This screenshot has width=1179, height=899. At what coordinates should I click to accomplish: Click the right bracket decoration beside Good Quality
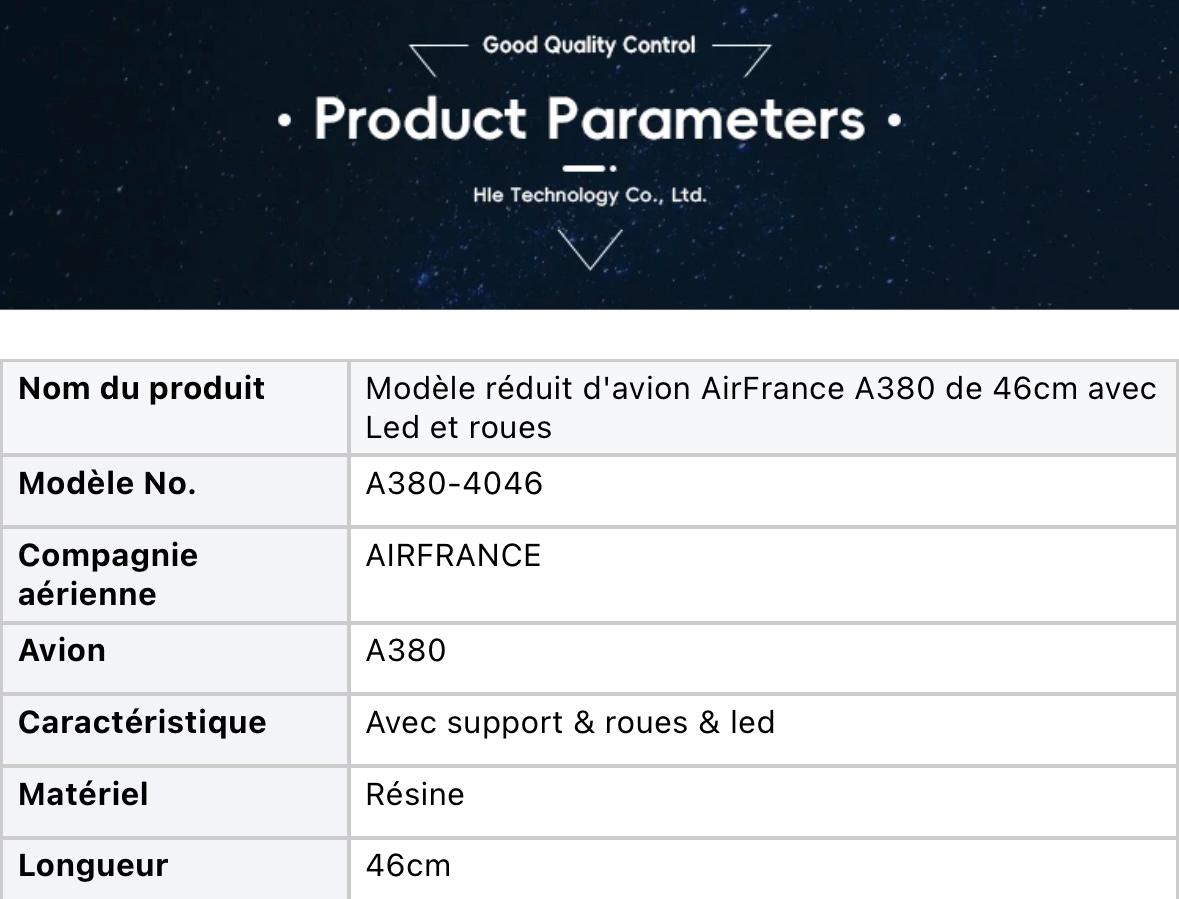click(741, 60)
